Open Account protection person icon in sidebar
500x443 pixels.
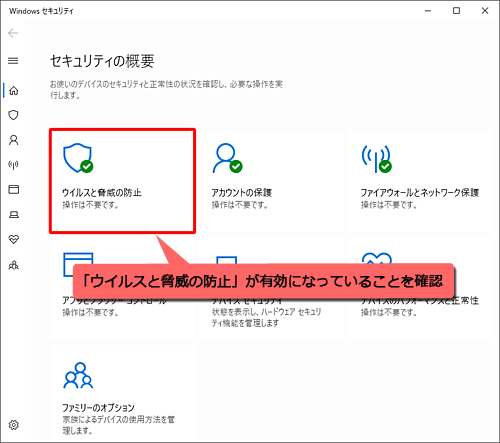pos(14,140)
